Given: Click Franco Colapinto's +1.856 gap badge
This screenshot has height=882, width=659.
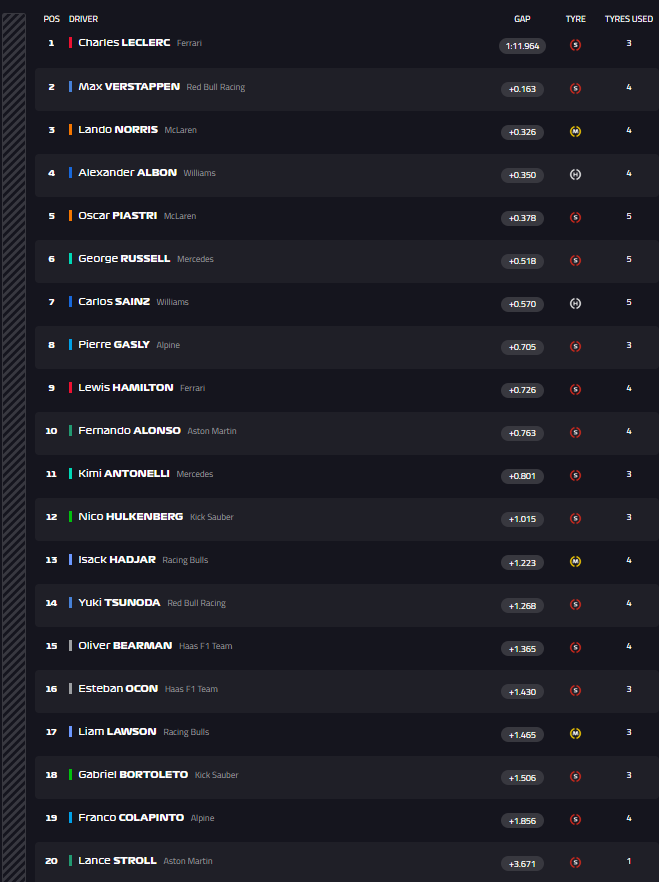Looking at the screenshot, I should tap(522, 821).
